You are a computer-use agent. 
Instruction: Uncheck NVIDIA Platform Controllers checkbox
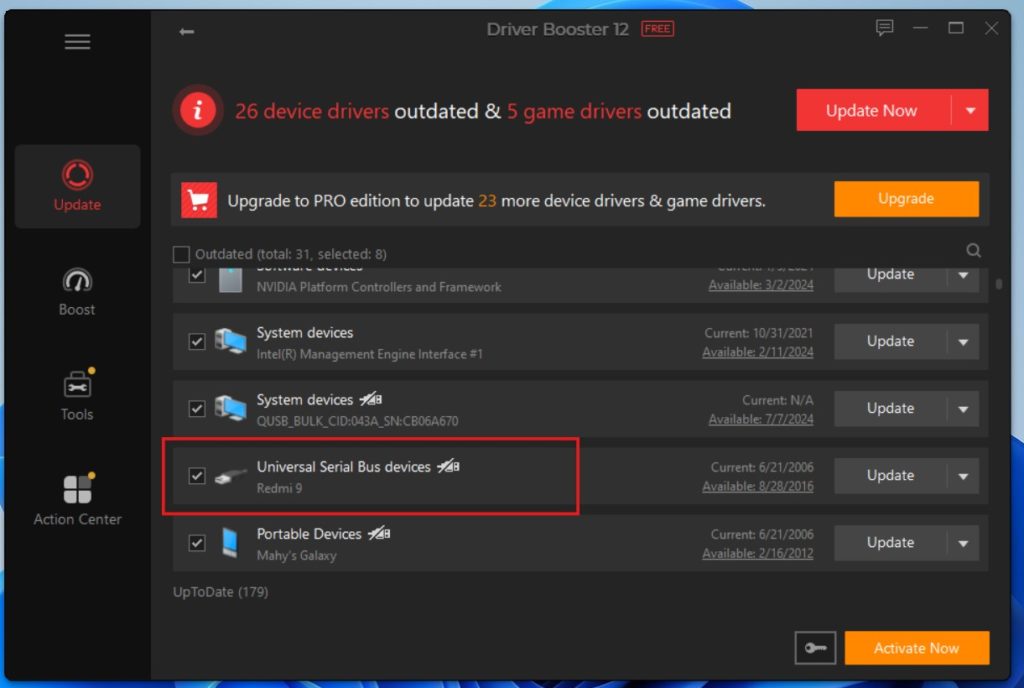pos(197,275)
